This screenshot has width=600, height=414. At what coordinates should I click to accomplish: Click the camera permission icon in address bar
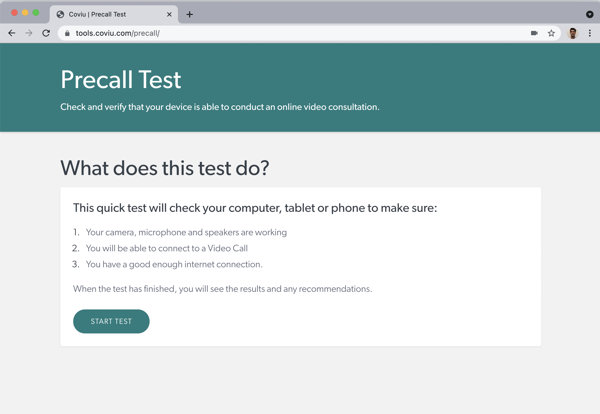click(x=534, y=33)
